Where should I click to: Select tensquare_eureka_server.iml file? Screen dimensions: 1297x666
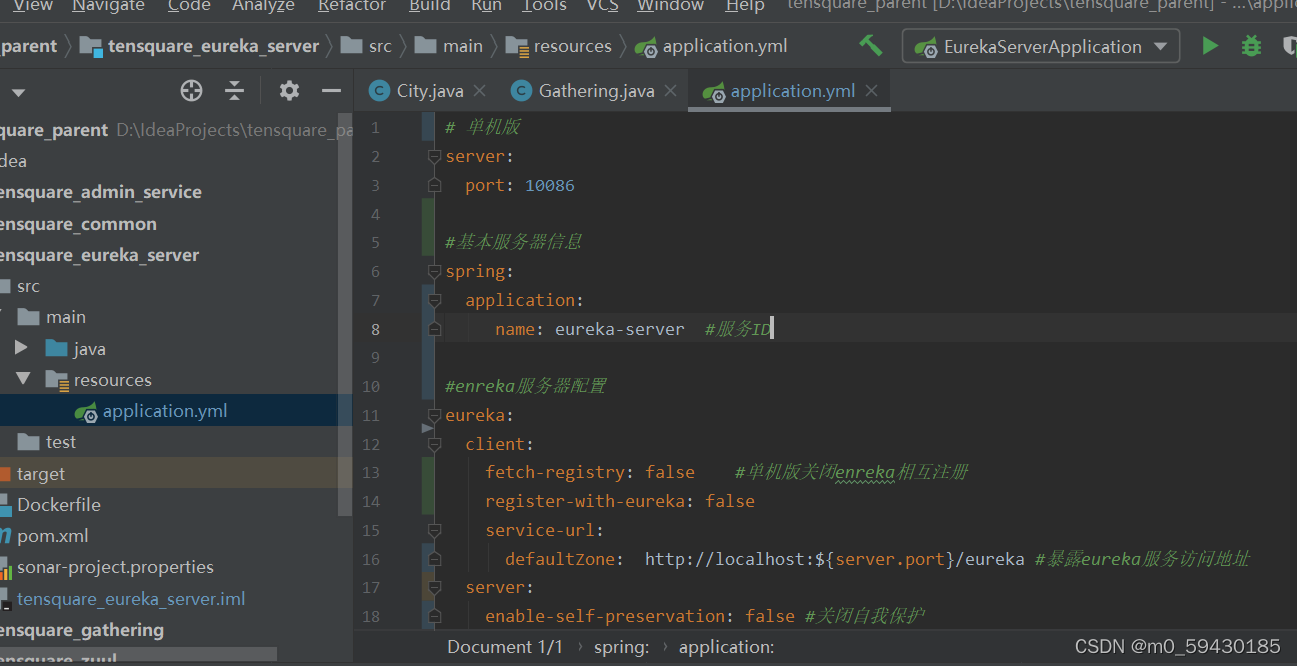[123, 599]
